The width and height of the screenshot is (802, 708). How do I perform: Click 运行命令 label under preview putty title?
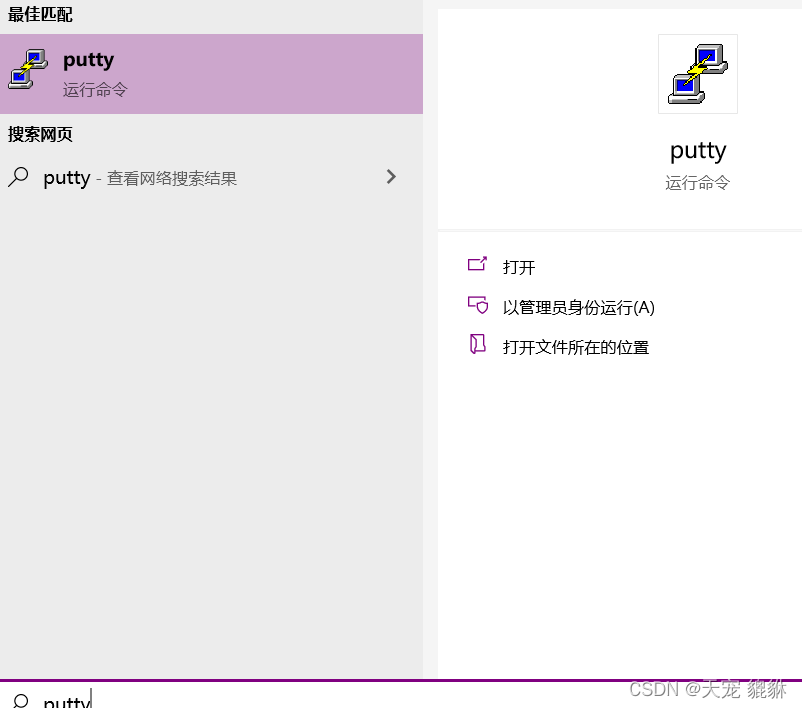tap(697, 183)
